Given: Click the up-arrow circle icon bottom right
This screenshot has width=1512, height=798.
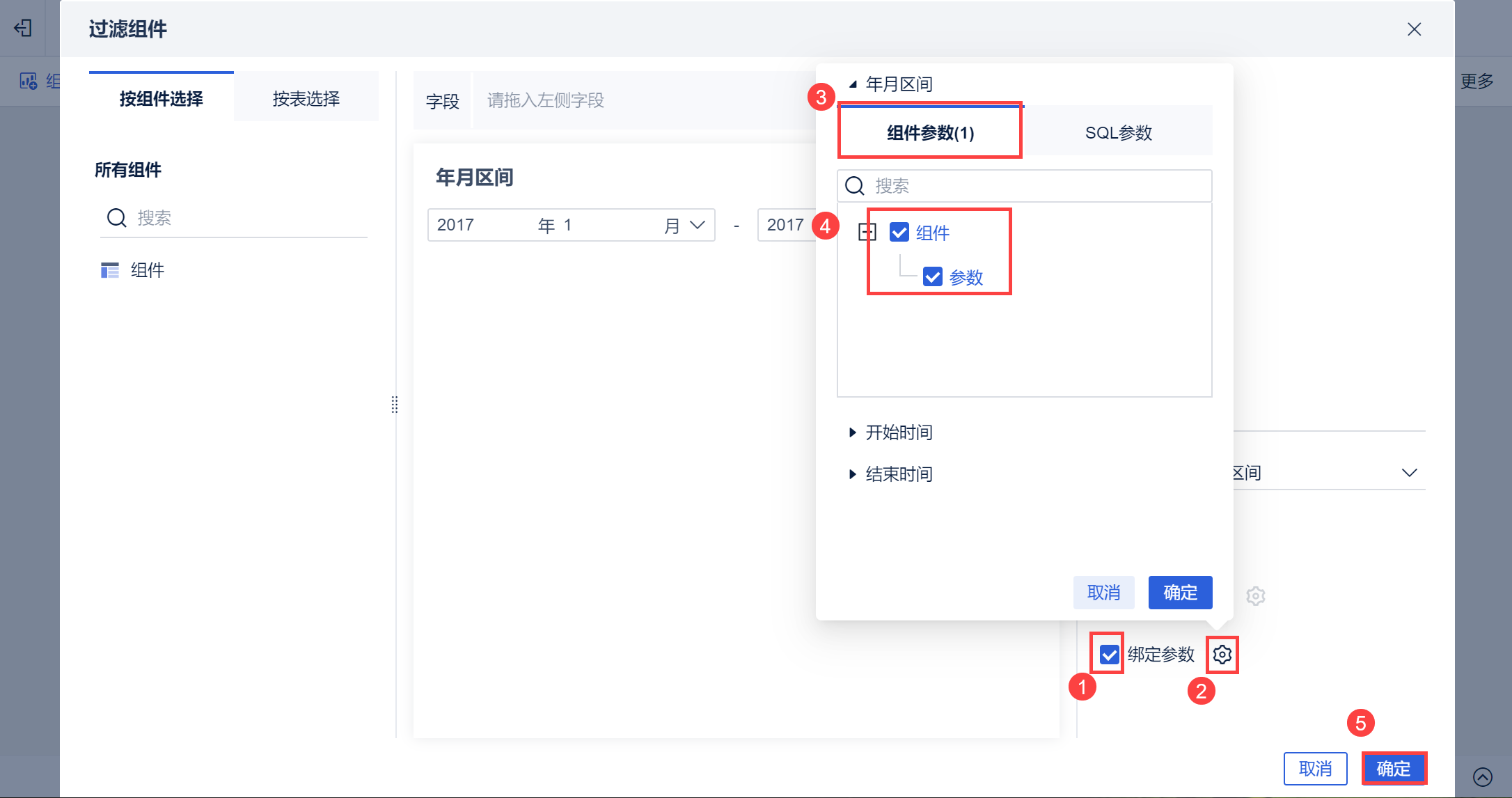Looking at the screenshot, I should tap(1482, 776).
